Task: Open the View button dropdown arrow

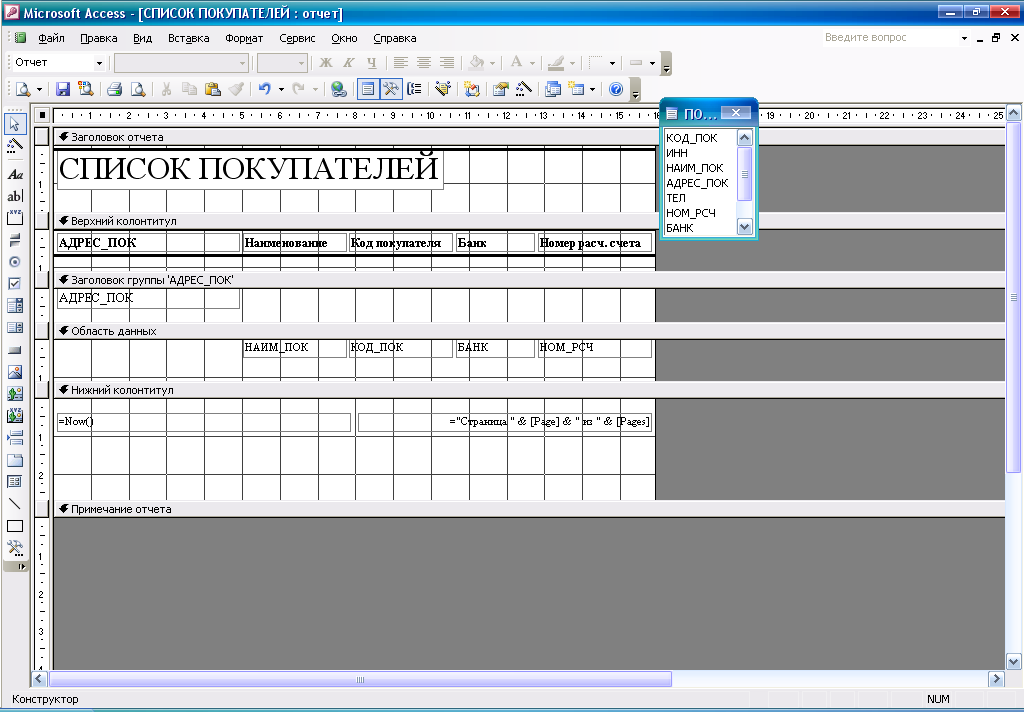Action: click(x=39, y=89)
